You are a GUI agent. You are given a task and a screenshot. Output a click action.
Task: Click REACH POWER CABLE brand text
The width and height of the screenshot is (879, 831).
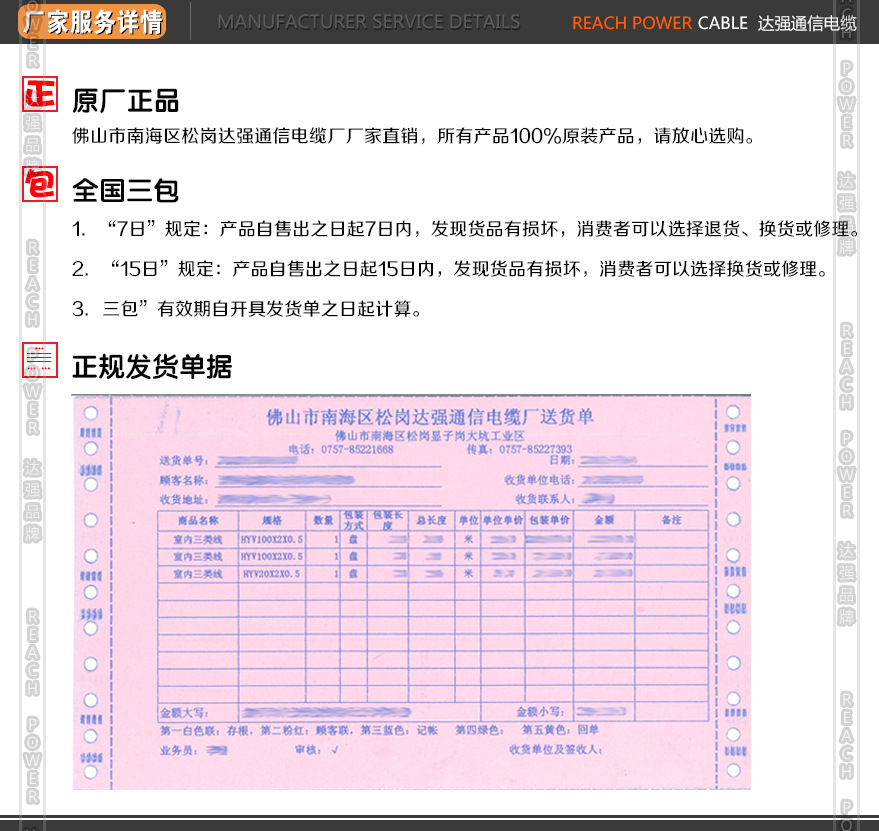click(660, 23)
